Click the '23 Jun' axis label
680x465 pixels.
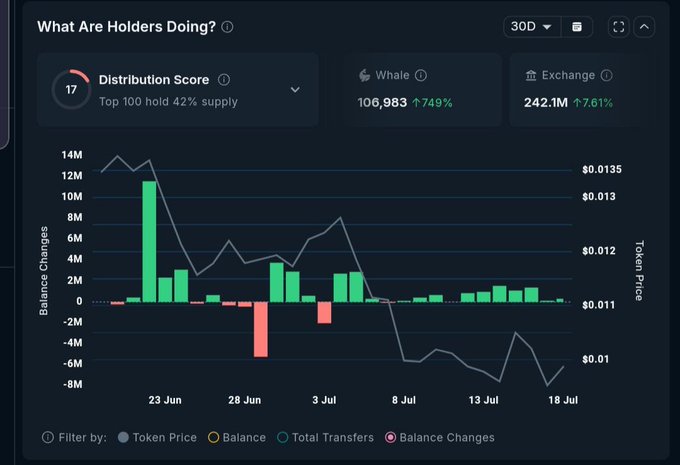pos(165,400)
